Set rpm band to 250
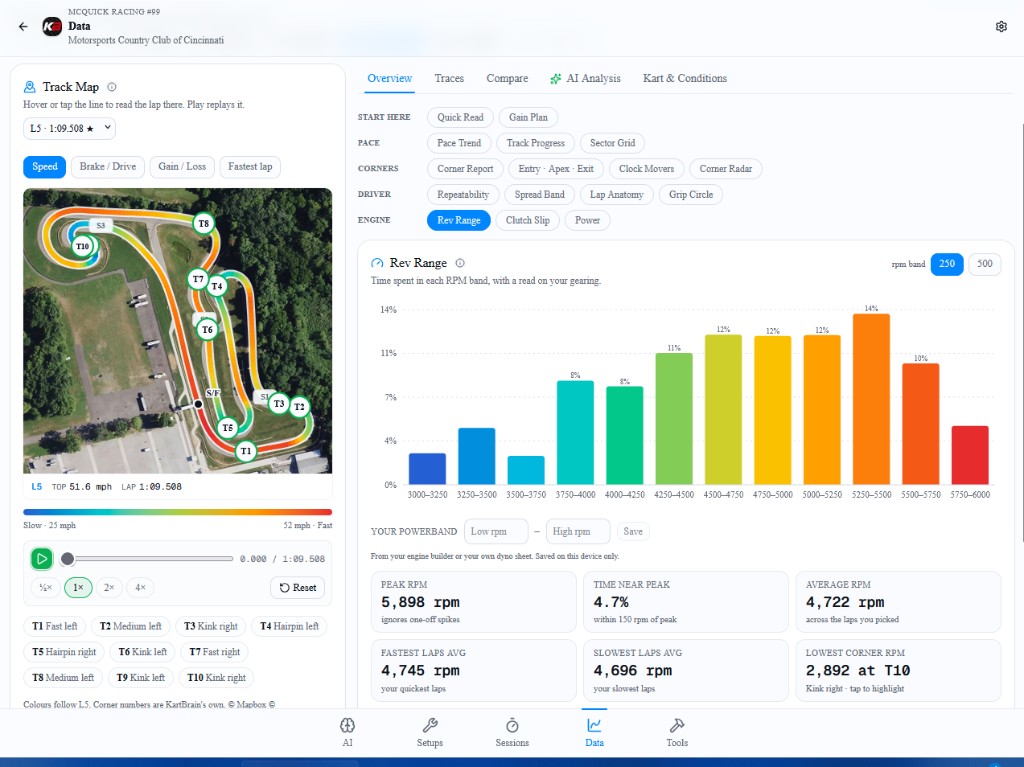This screenshot has height=767, width=1024. pyautogui.click(x=947, y=264)
